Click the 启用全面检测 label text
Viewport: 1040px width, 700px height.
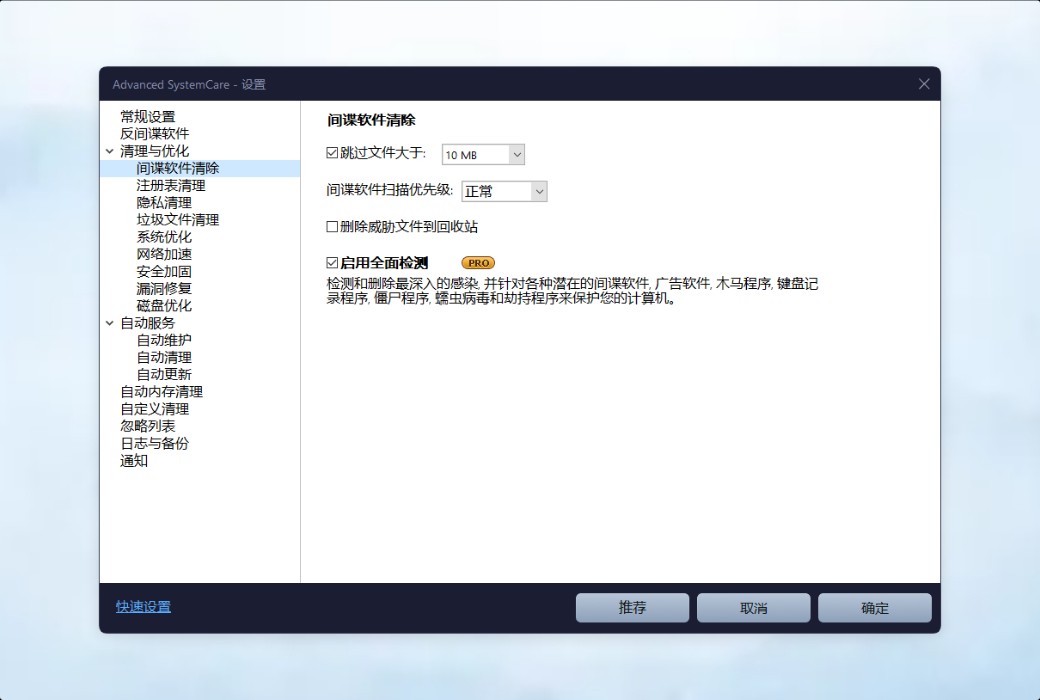click(x=384, y=263)
